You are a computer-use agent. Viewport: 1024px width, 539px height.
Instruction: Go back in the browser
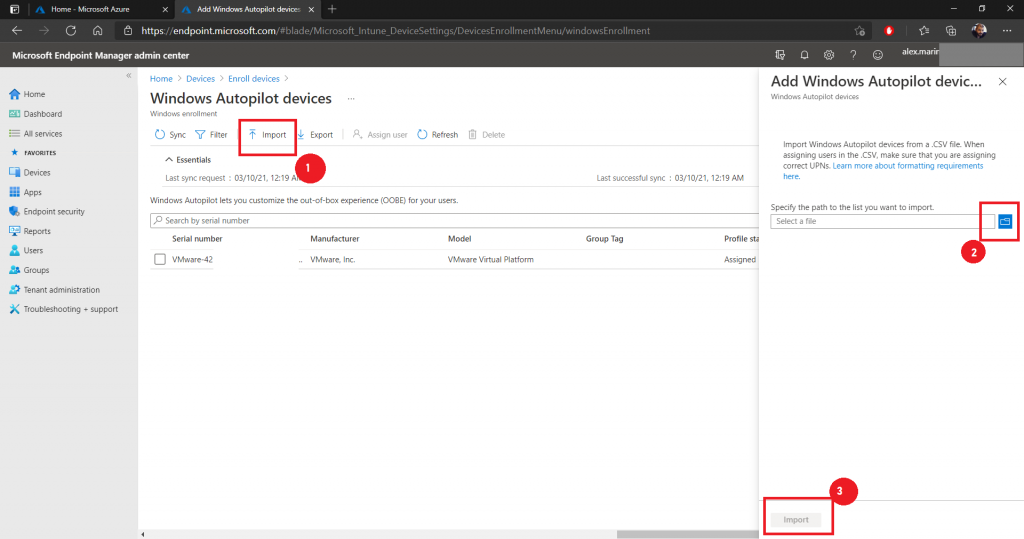(x=17, y=31)
